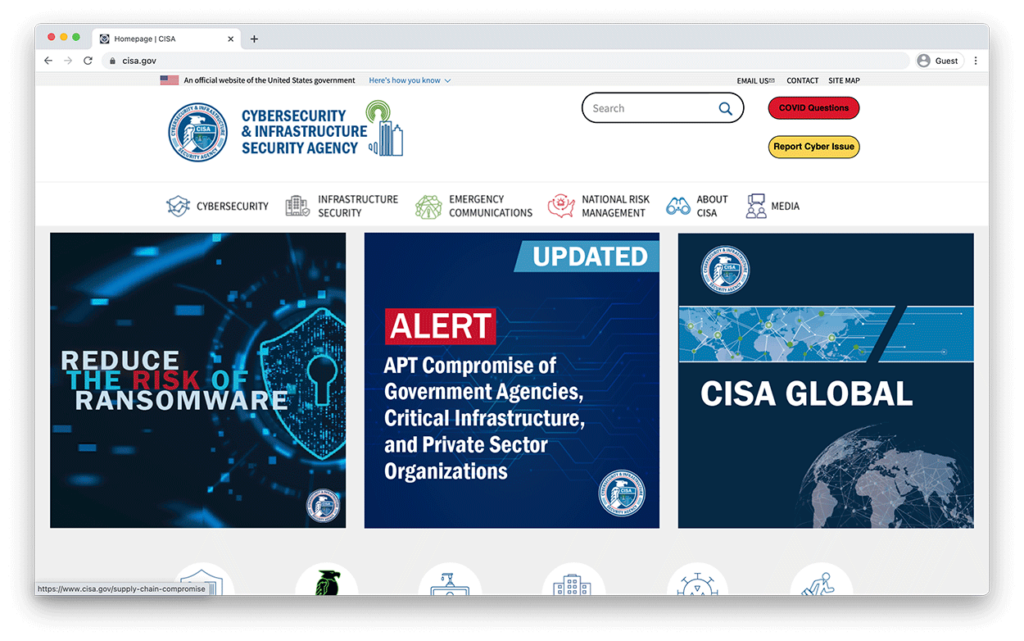Open a new tab with plus button
This screenshot has height=641, width=1024.
click(x=254, y=39)
